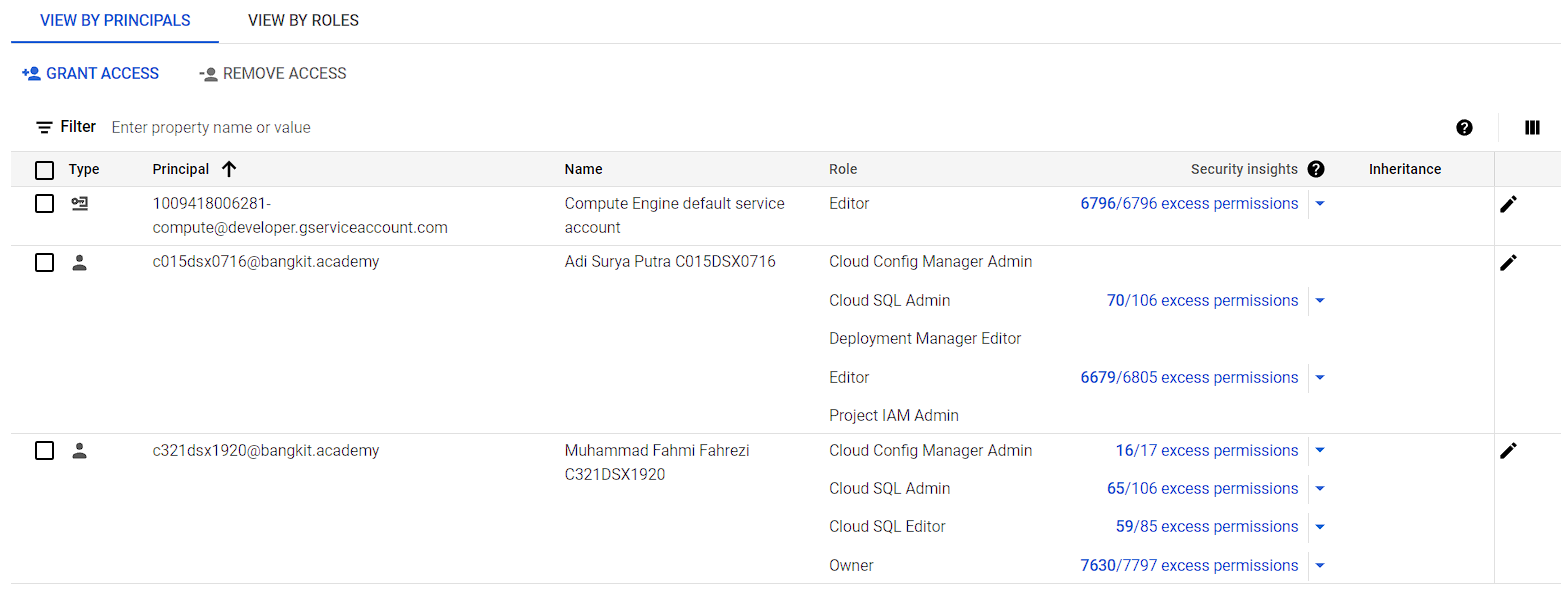The width and height of the screenshot is (1561, 611).
Task: Click the Grant Access button
Action: (90, 73)
